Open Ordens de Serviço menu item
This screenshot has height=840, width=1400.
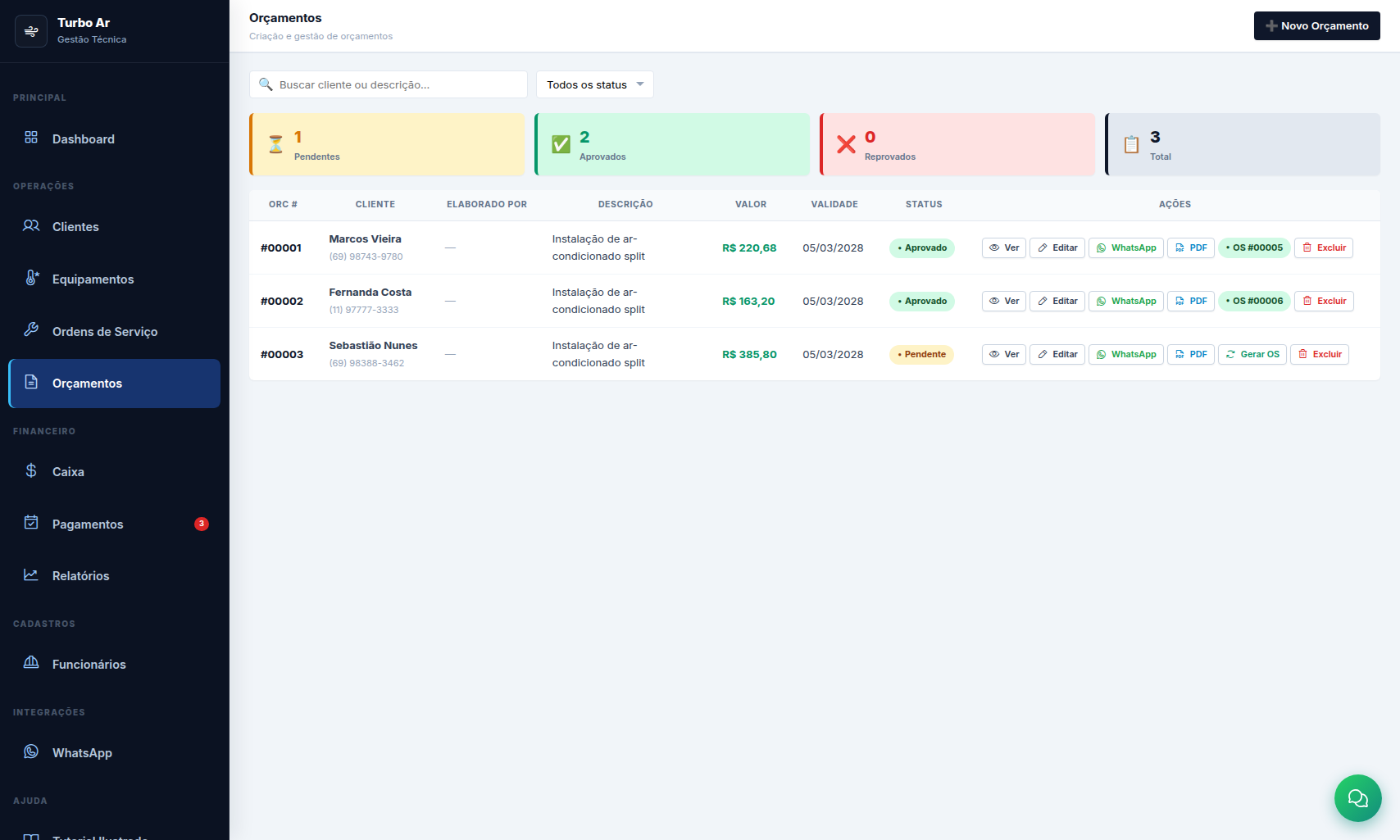(115, 331)
